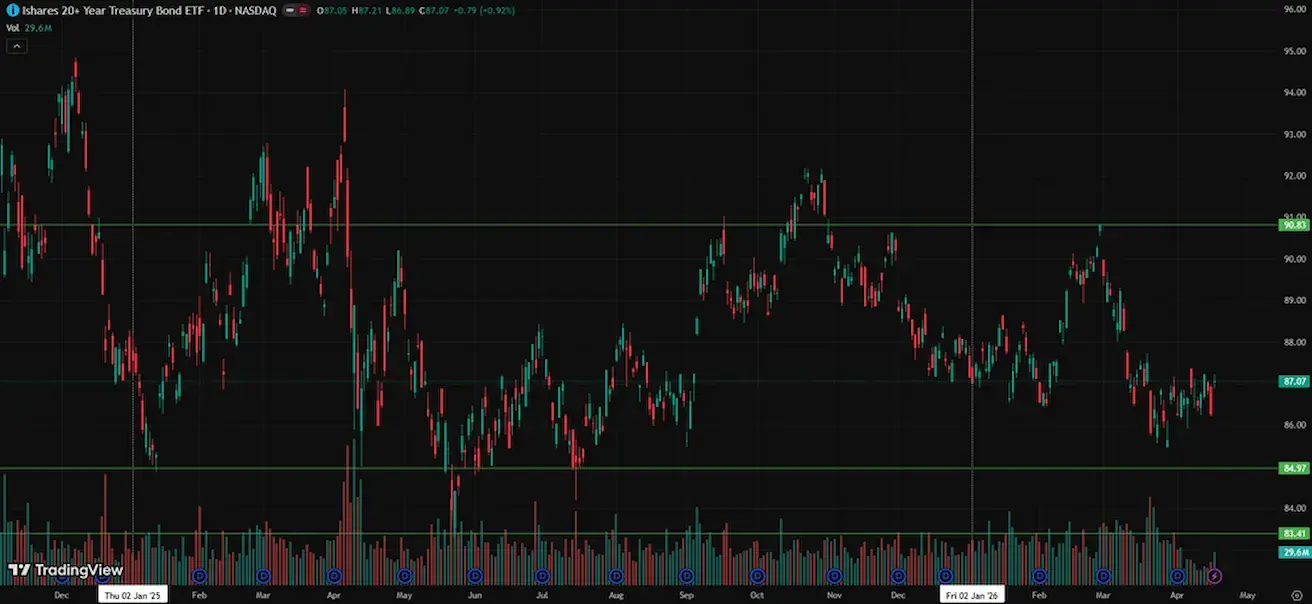Click the blue info icon beside the symbol name
The image size is (1312, 604).
[x=12, y=10]
